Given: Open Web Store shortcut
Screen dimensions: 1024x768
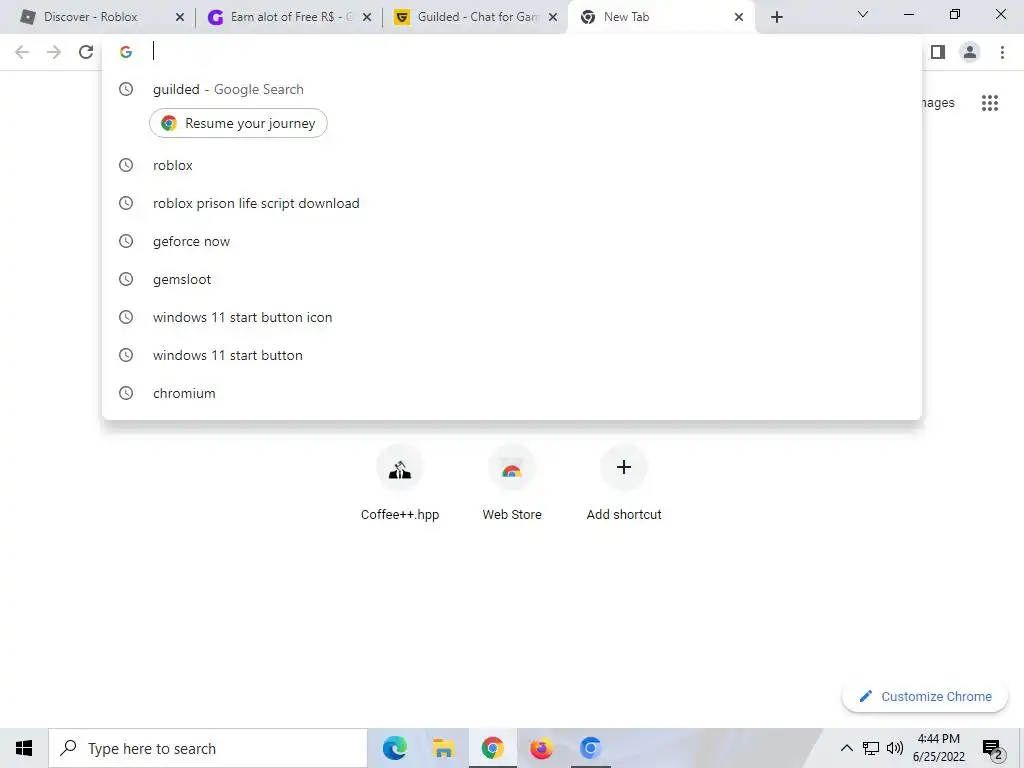Looking at the screenshot, I should [x=512, y=483].
